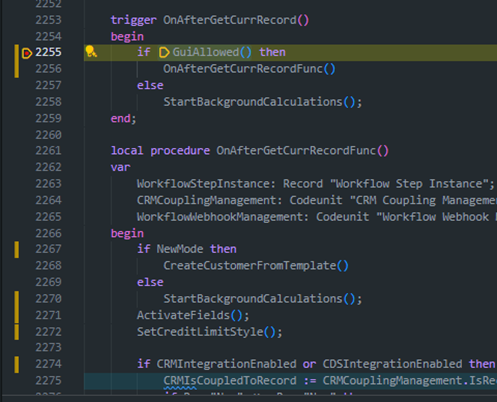
Task: Click line number 2275 in gutter
Action: [48, 381]
